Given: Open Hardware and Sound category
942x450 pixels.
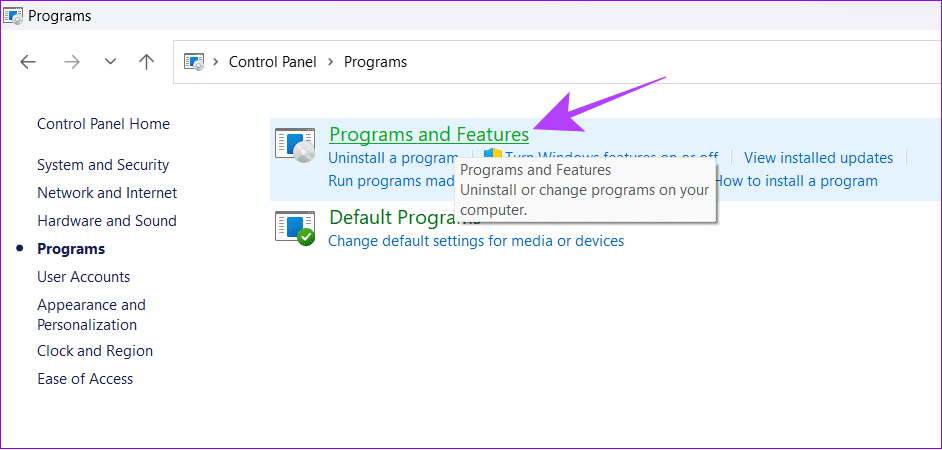Looking at the screenshot, I should 107,220.
